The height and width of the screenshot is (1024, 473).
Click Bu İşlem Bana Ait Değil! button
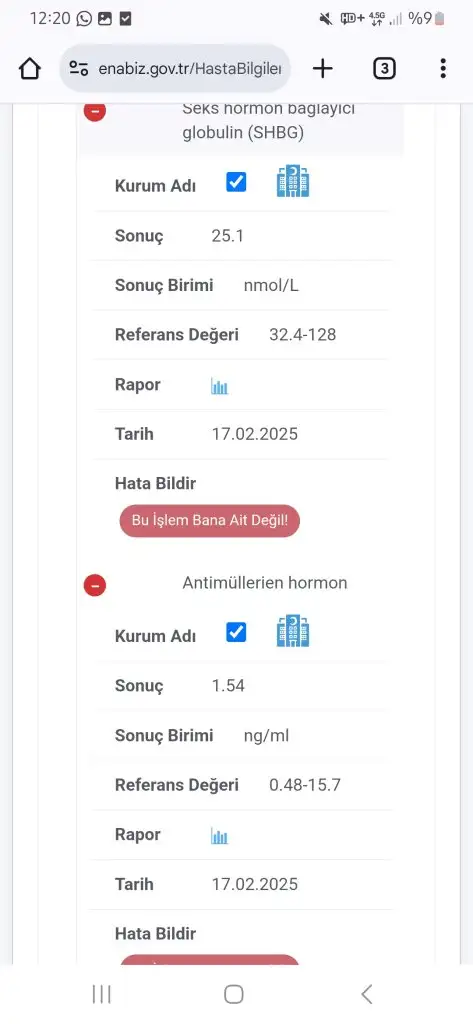click(x=210, y=520)
